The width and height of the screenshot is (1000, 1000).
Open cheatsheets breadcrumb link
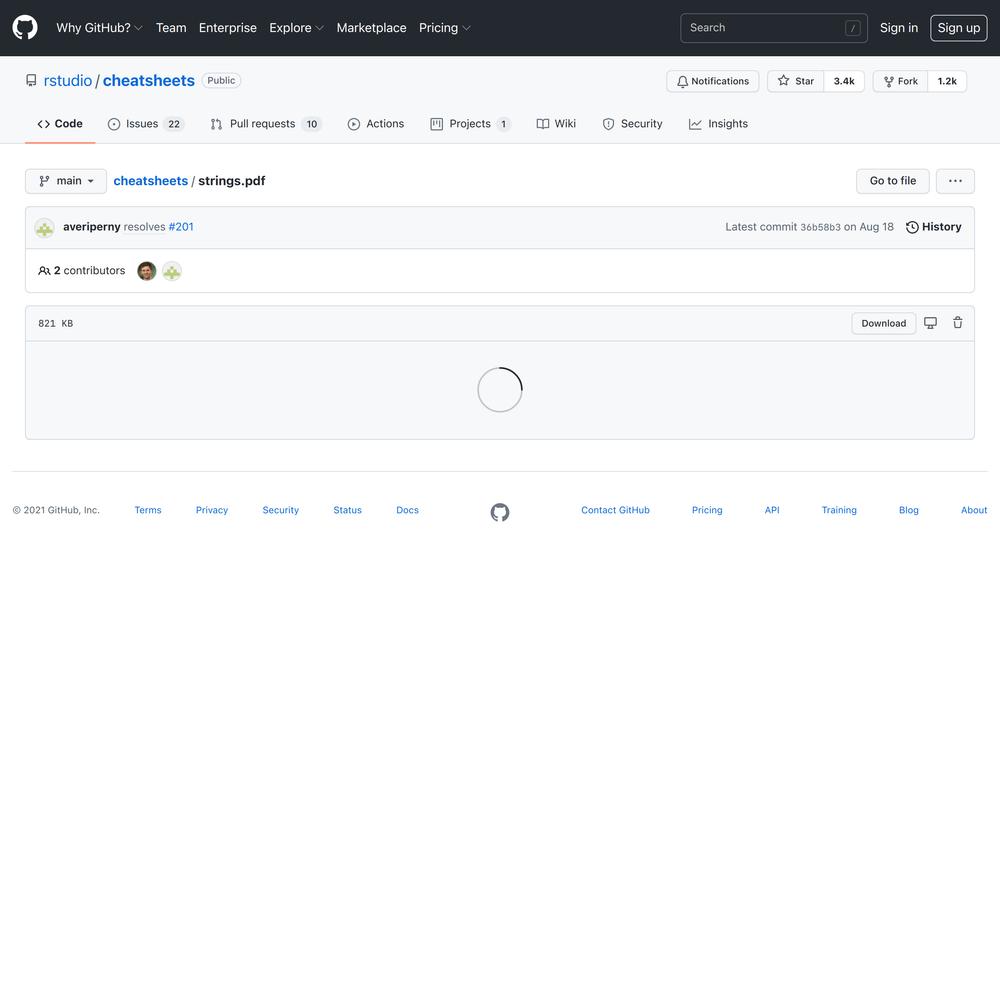click(151, 181)
